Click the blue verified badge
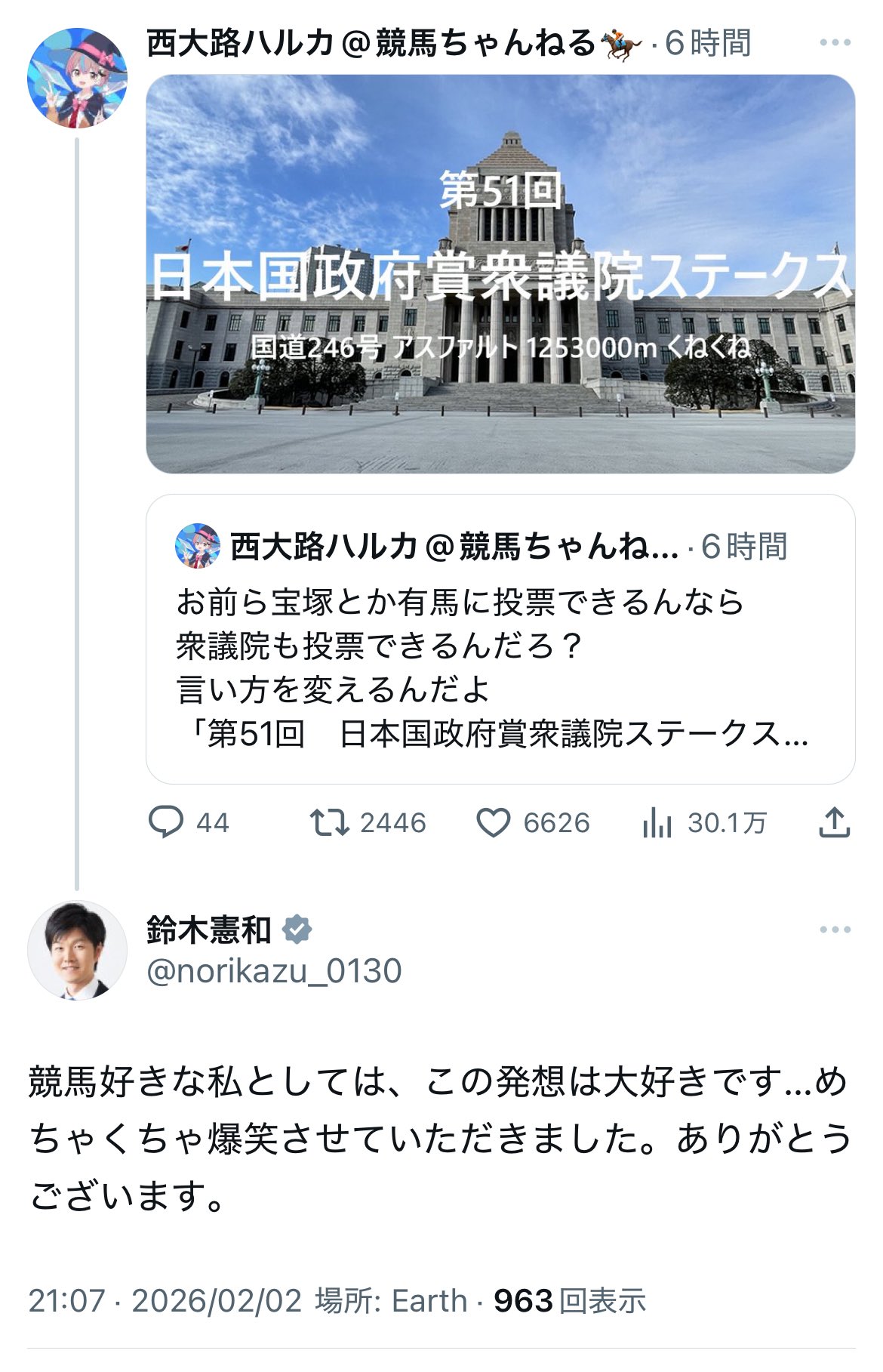The height and width of the screenshot is (1372, 883). click(x=297, y=930)
